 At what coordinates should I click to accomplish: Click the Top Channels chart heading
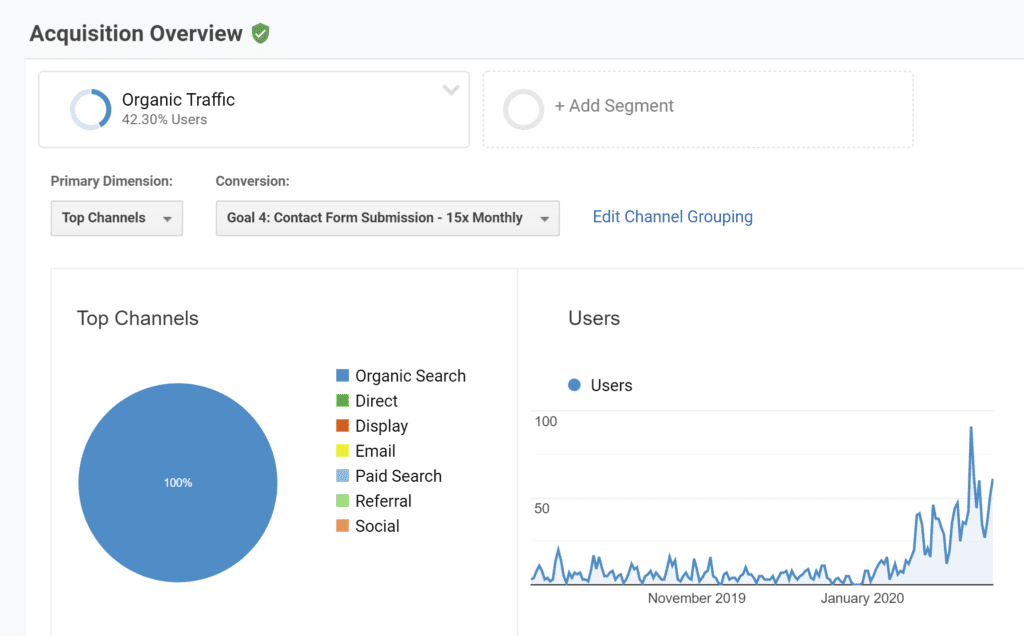(138, 318)
